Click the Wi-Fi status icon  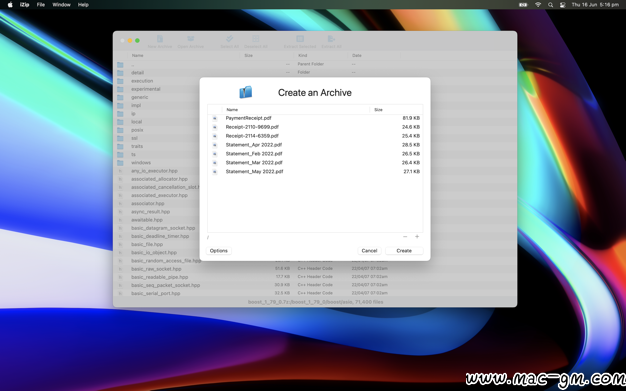(538, 5)
